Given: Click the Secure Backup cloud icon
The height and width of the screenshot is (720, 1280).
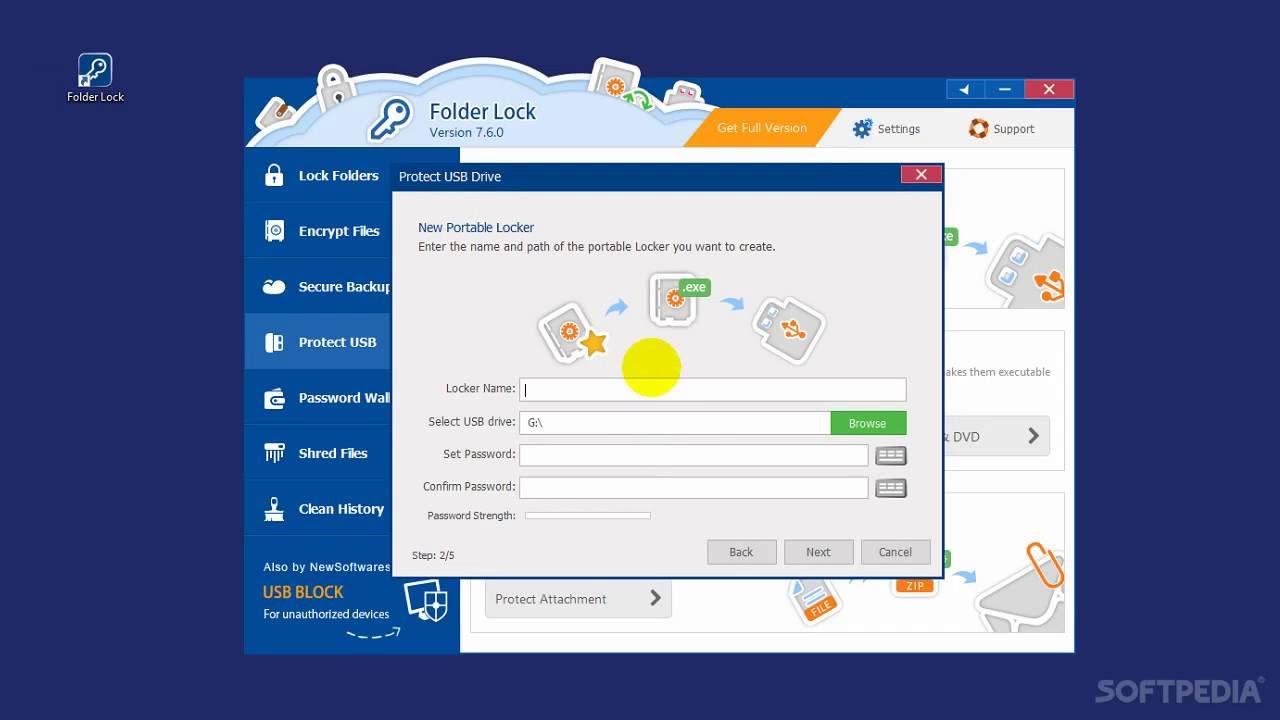Looking at the screenshot, I should 274,287.
